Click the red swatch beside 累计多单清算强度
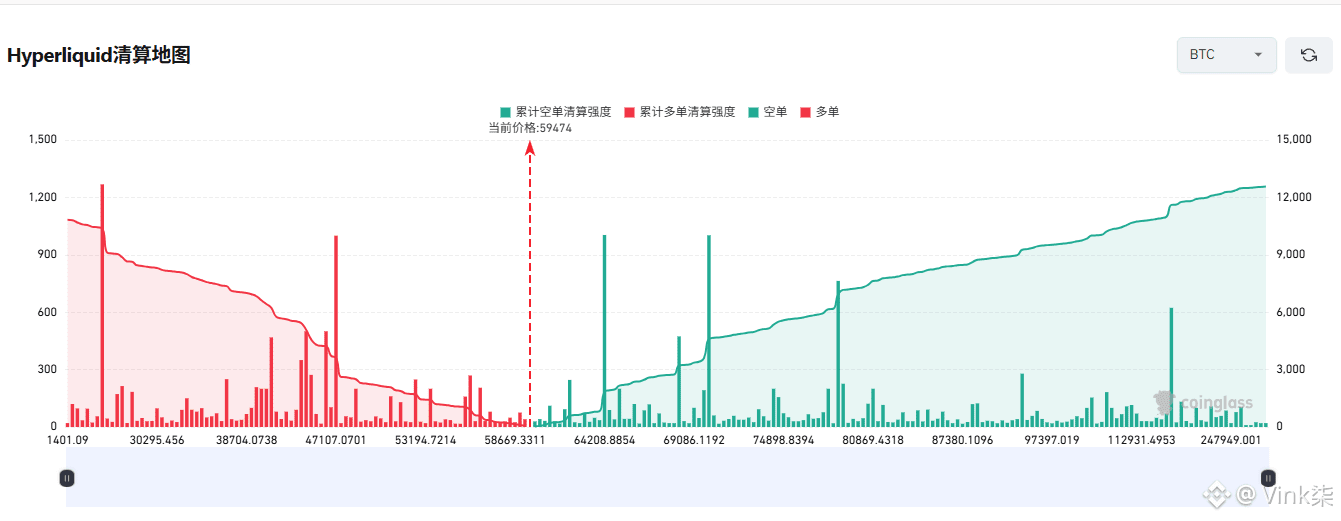 pos(629,112)
